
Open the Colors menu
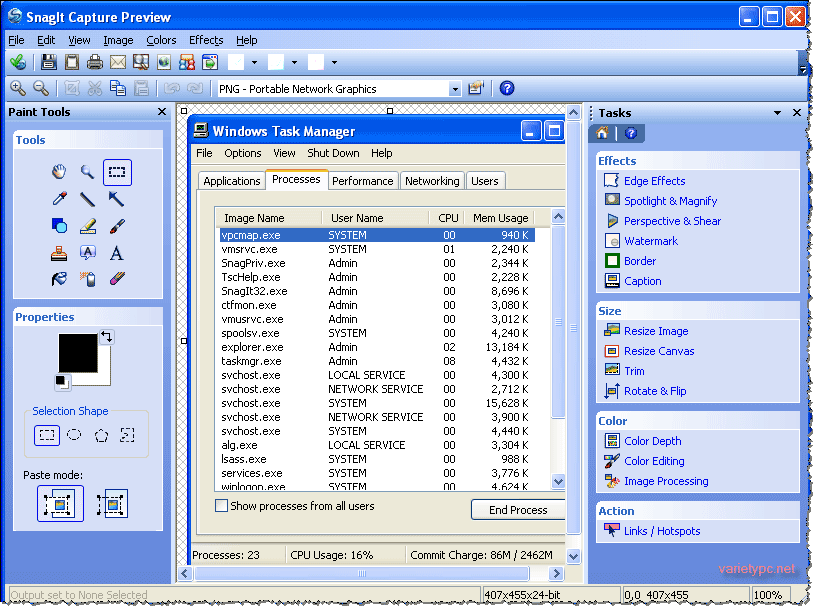tap(161, 40)
